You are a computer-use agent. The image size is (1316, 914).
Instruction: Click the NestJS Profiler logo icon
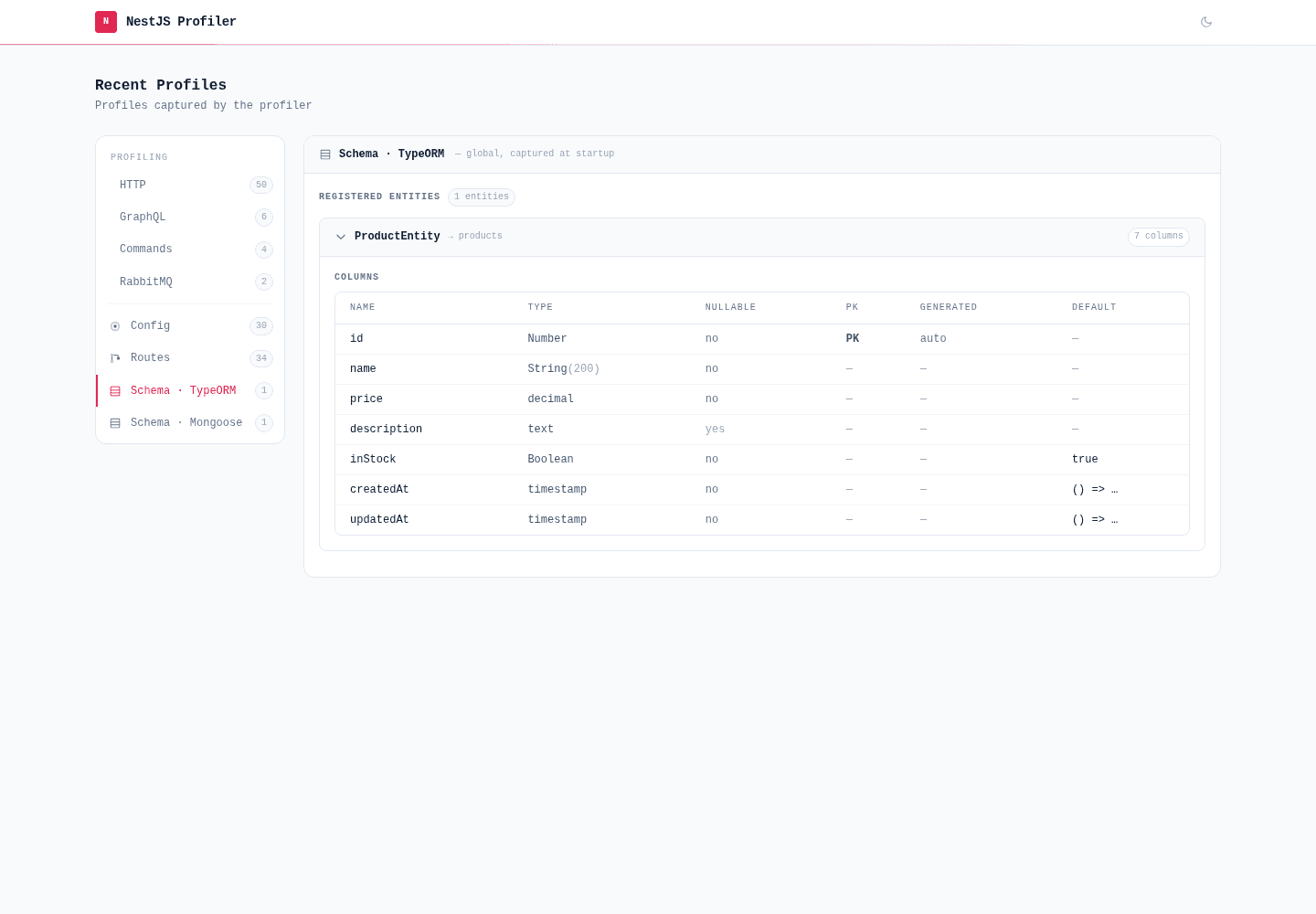pos(106,22)
